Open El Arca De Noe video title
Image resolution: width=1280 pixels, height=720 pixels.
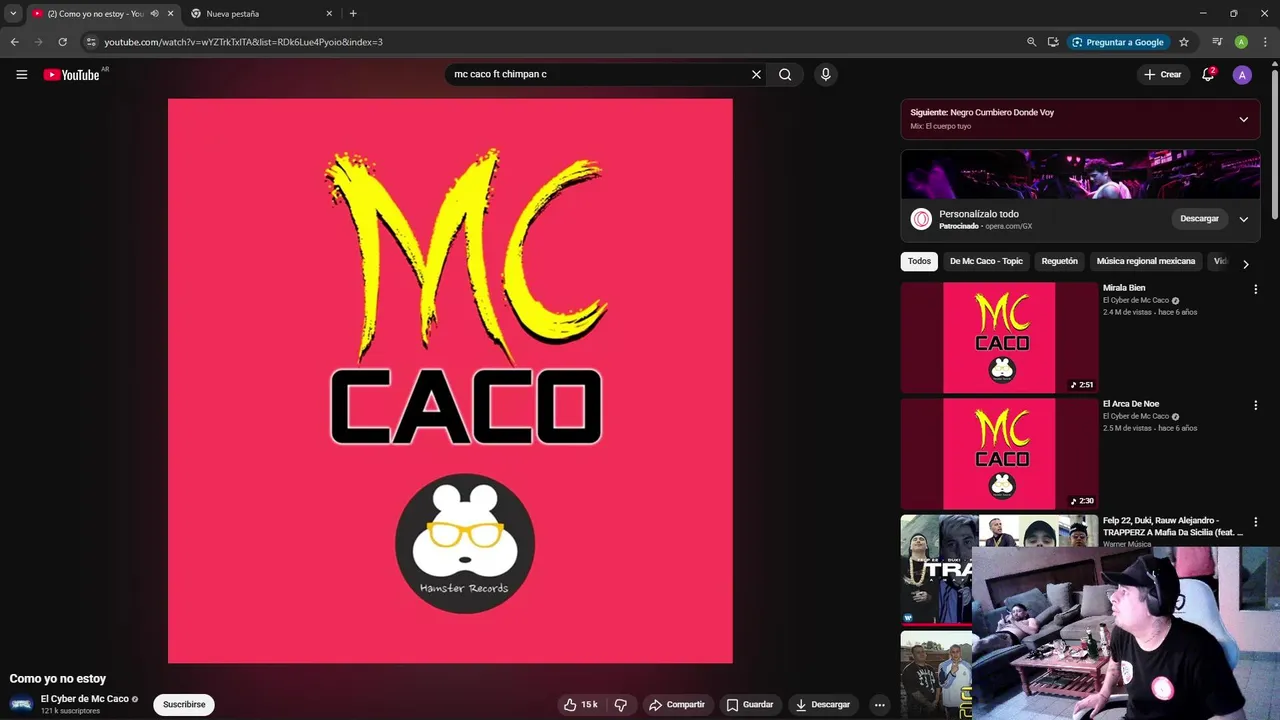[x=1131, y=404]
